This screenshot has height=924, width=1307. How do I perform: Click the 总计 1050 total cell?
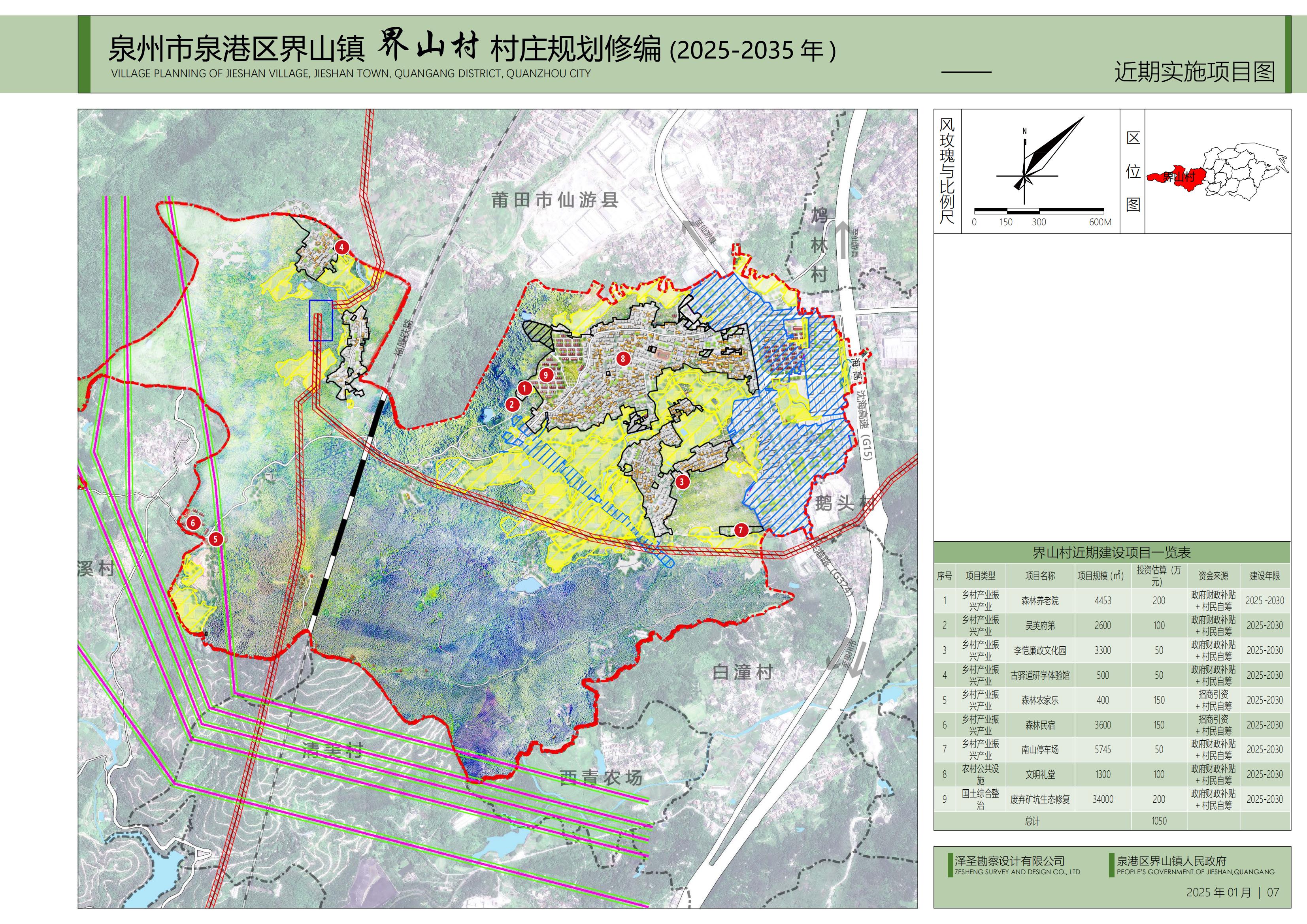pos(1158,821)
